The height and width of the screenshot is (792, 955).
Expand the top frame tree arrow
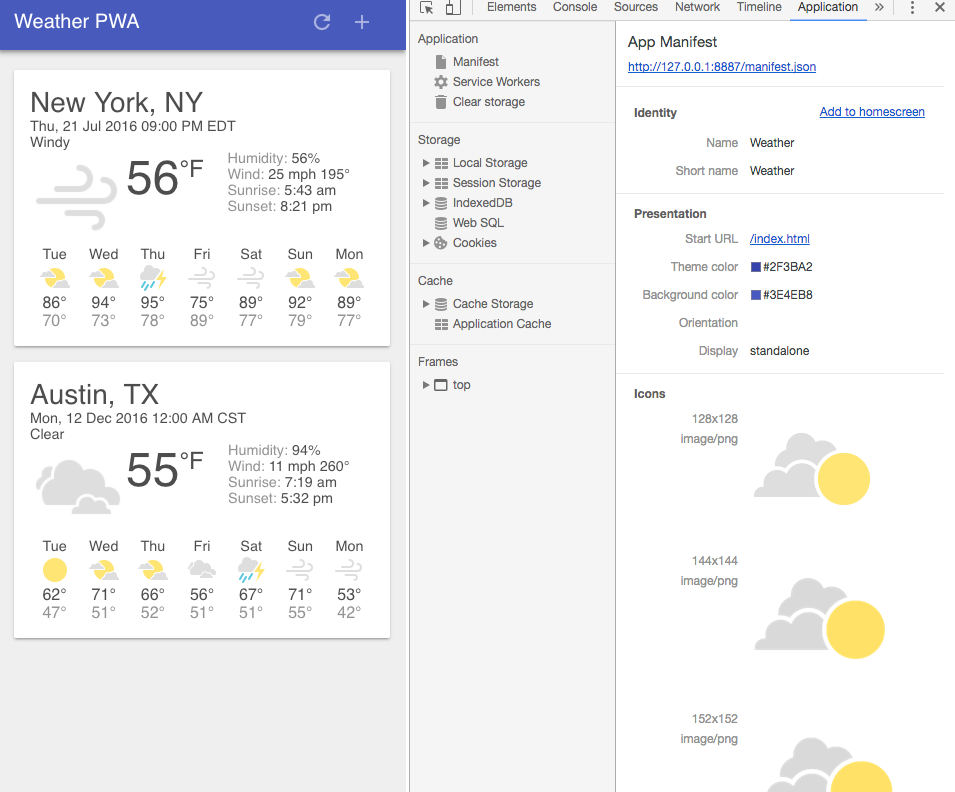click(426, 384)
